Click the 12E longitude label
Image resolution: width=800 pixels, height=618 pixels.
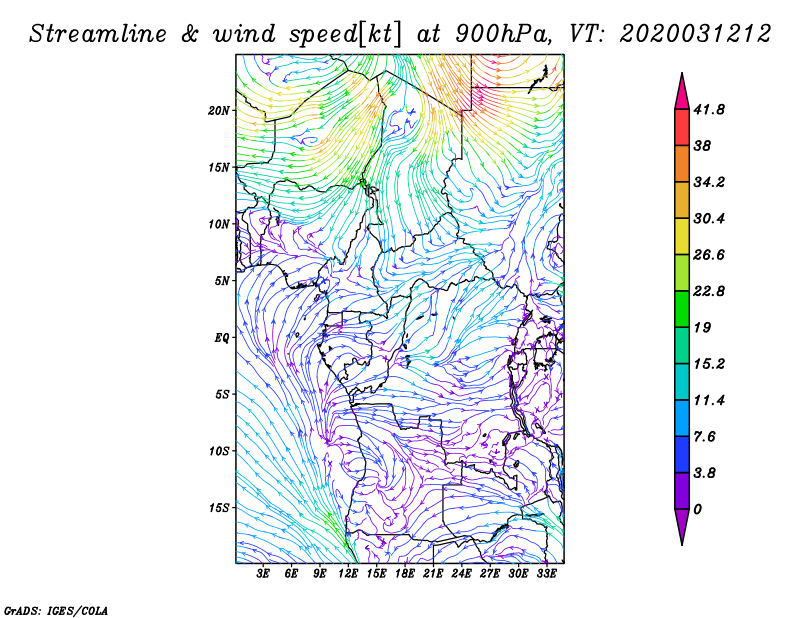click(348, 574)
